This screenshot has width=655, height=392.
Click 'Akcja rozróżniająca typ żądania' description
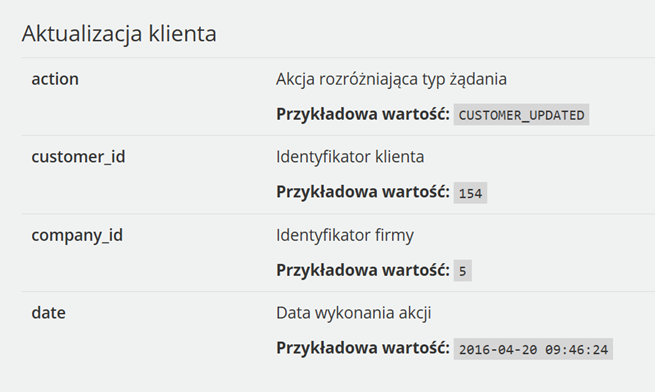(391, 79)
